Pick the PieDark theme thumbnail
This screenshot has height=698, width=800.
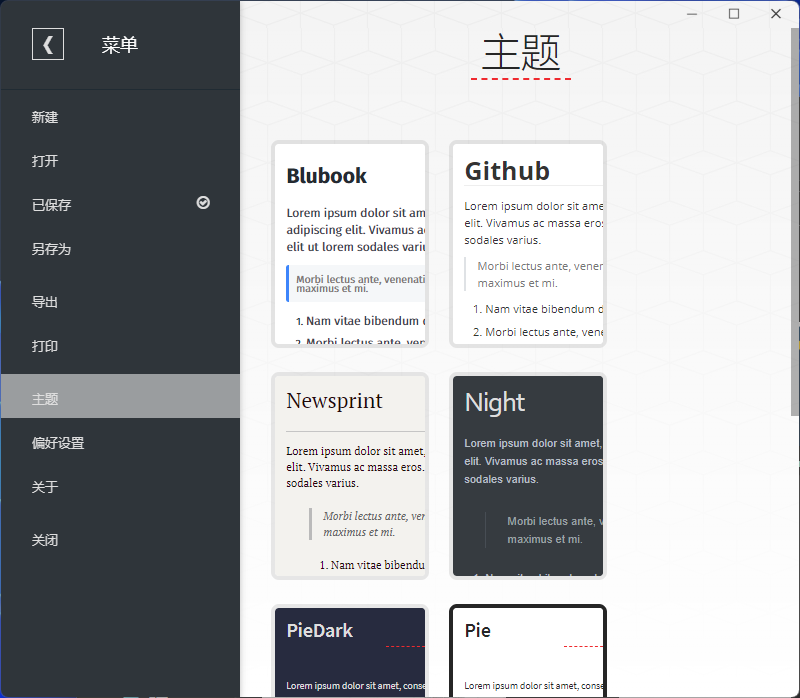pyautogui.click(x=350, y=650)
